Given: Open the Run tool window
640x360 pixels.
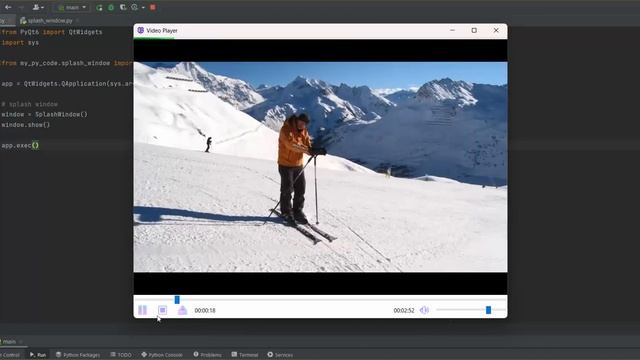Looking at the screenshot, I should pos(38,355).
